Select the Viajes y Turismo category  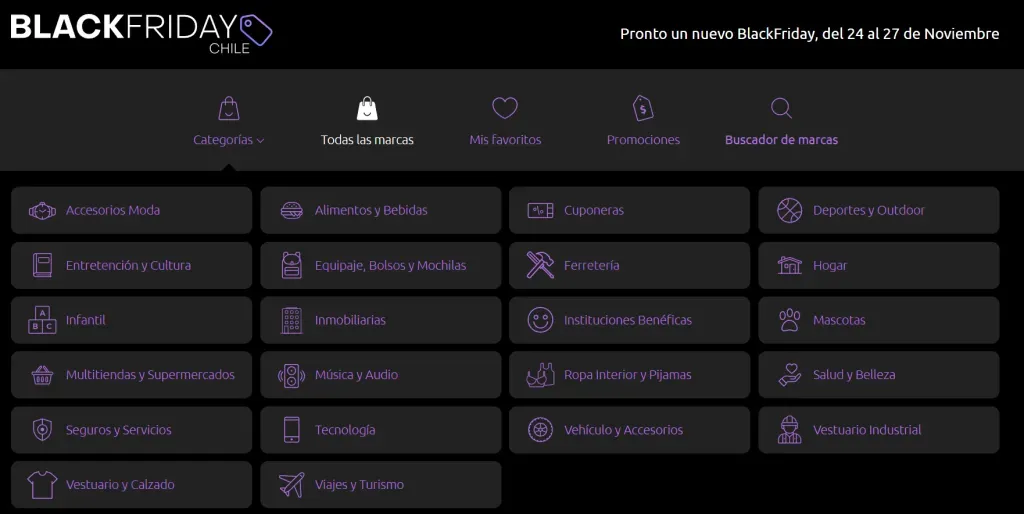point(381,485)
